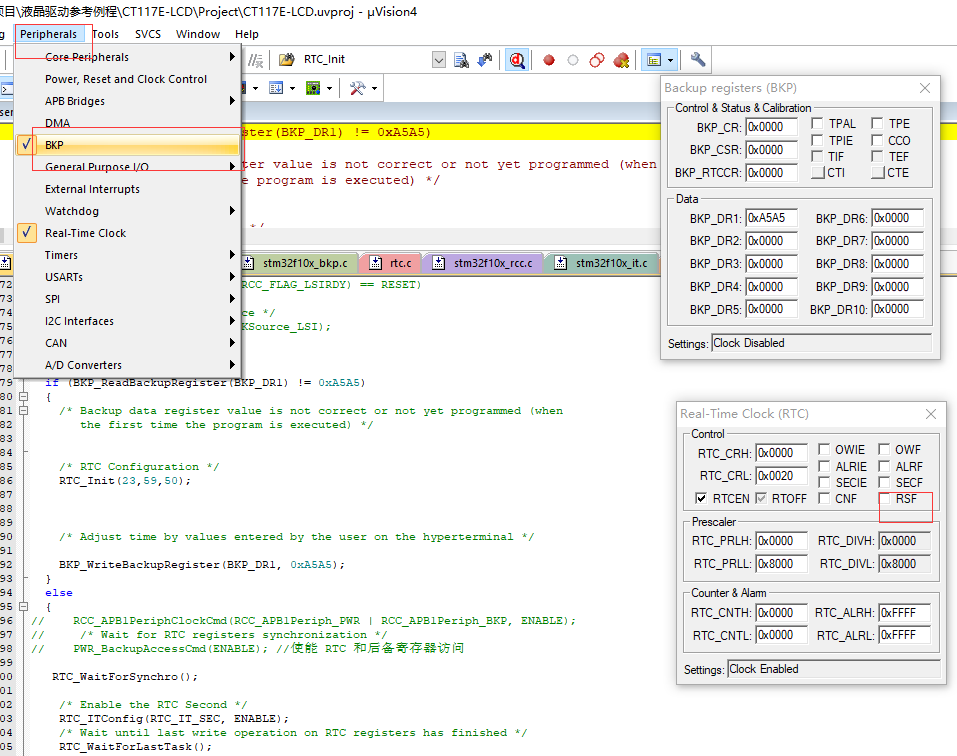Viewport: 957px width, 756px height.
Task: Open the SVCS menu
Action: coord(148,34)
